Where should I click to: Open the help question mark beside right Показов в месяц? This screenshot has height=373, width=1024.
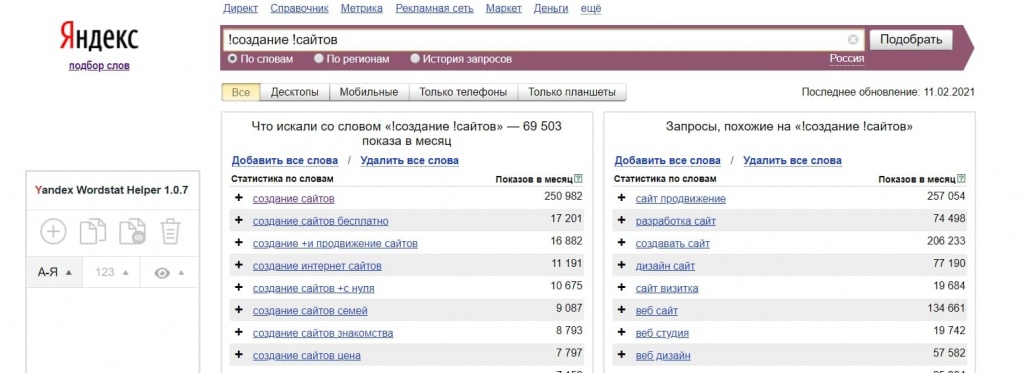961,179
